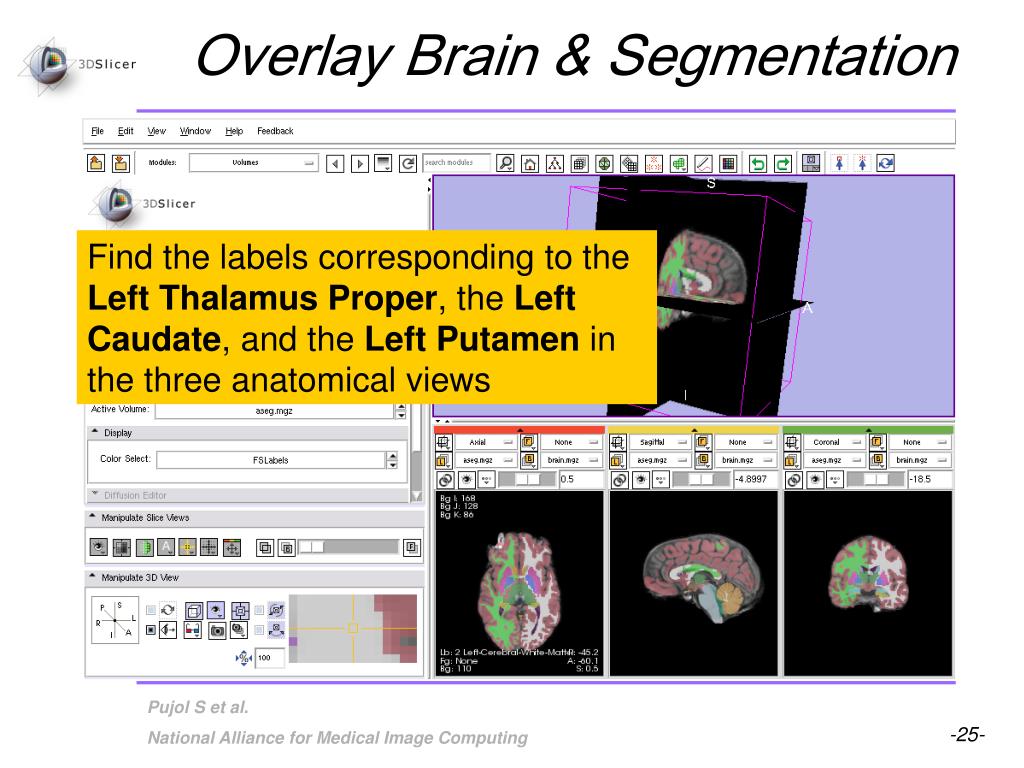Screen dimensions: 1024x768
Task: Click the green Undo arrow icon
Action: (x=758, y=163)
